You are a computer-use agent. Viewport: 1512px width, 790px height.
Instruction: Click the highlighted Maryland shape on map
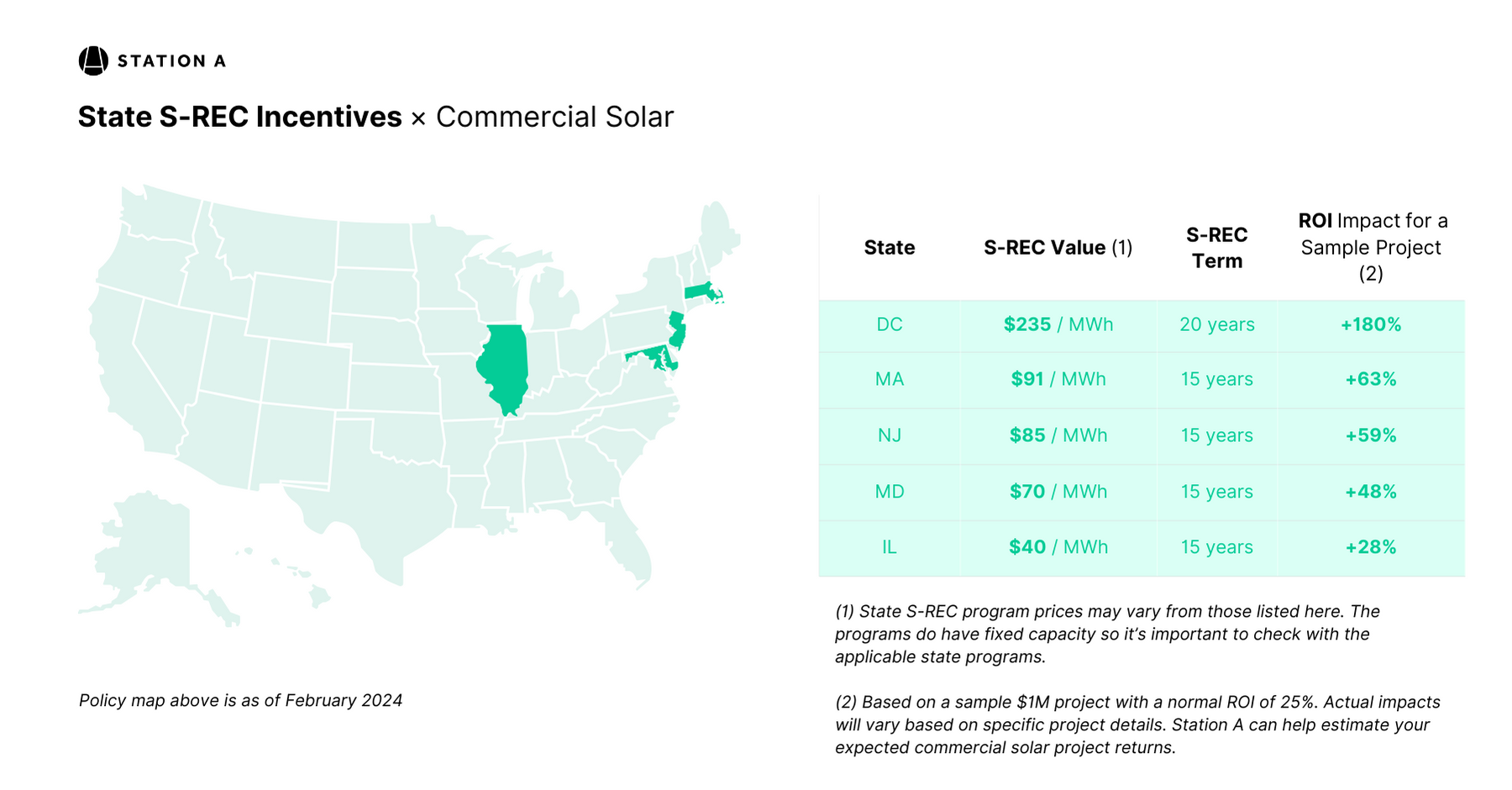[x=651, y=356]
